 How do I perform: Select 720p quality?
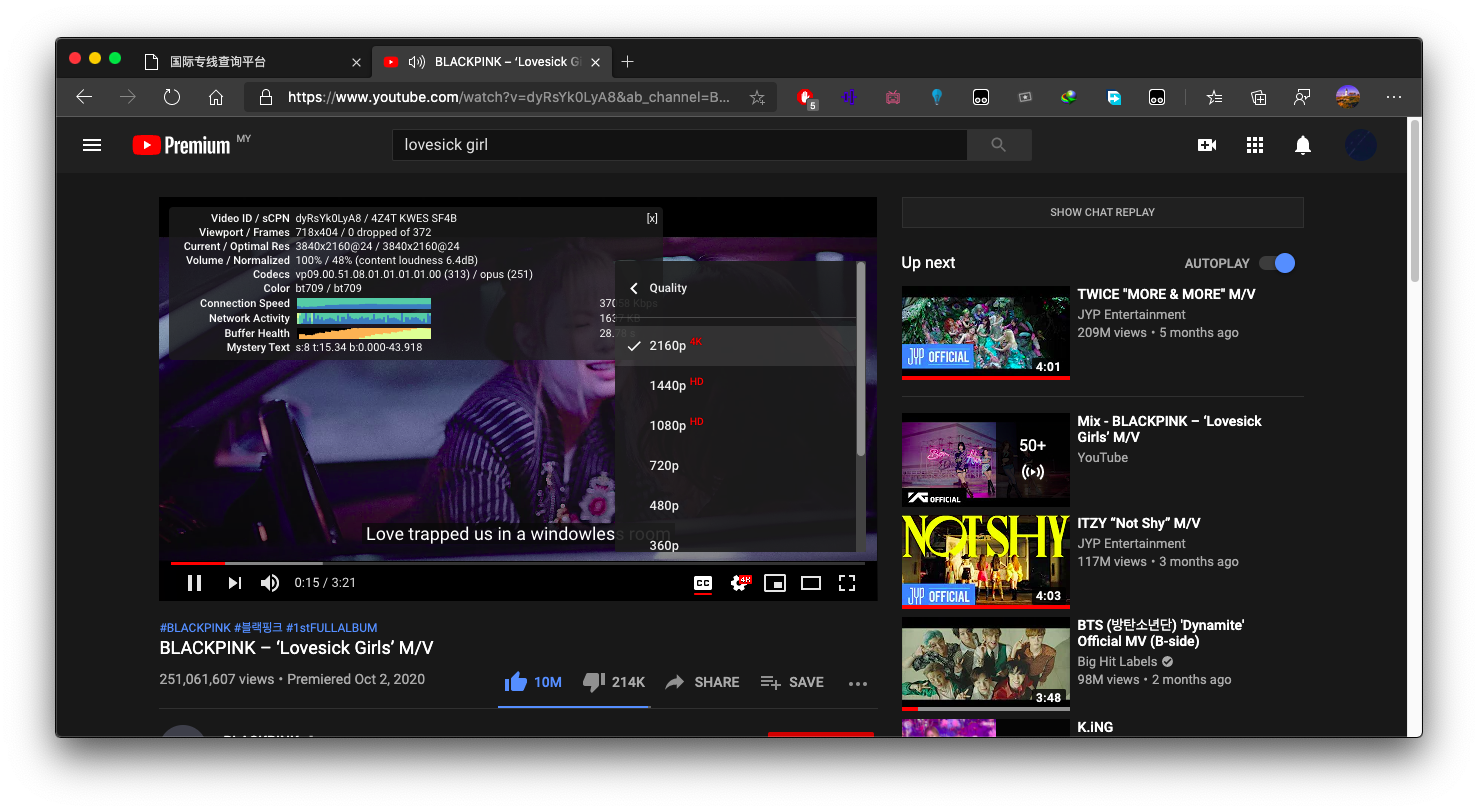pos(736,465)
